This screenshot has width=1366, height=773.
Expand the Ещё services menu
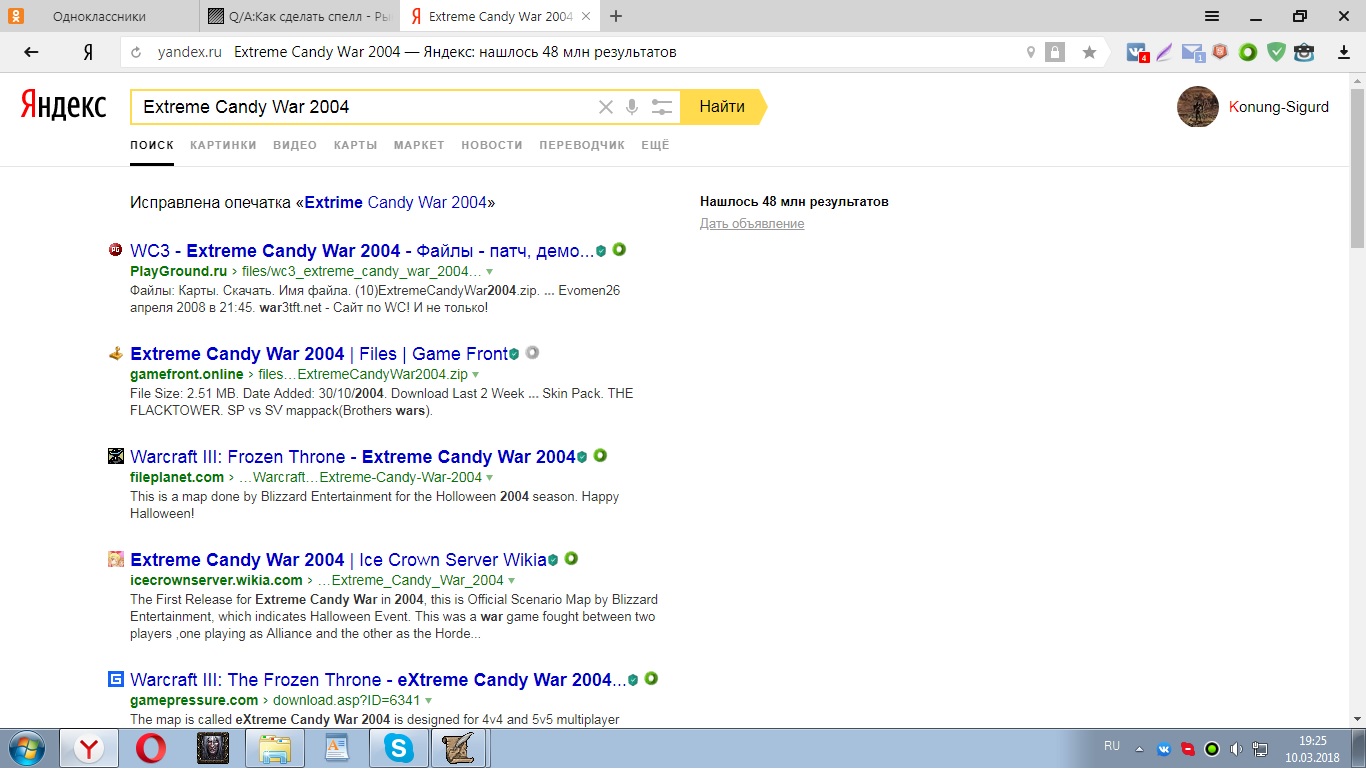coord(655,145)
